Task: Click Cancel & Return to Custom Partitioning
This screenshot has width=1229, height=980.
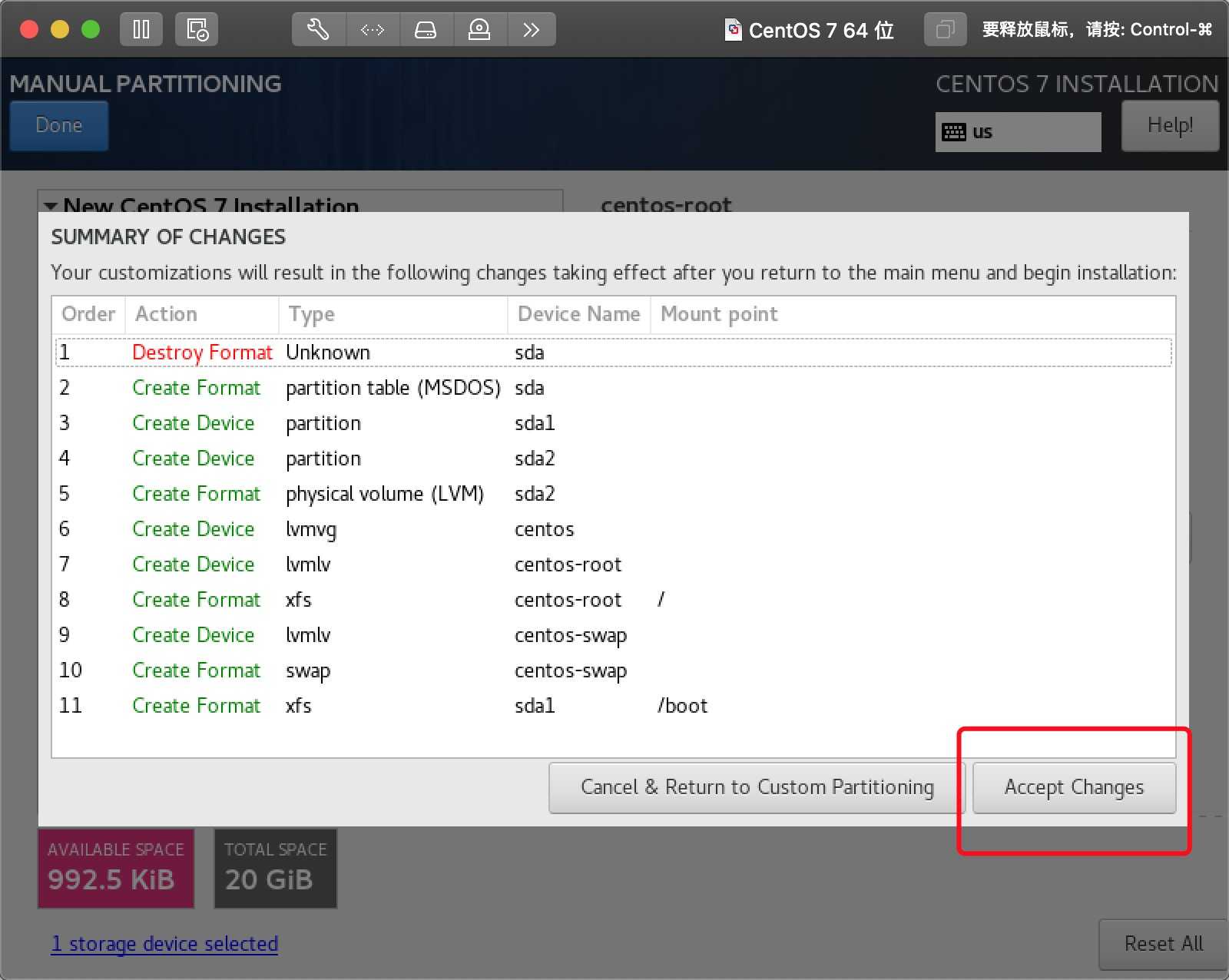Action: [x=757, y=787]
